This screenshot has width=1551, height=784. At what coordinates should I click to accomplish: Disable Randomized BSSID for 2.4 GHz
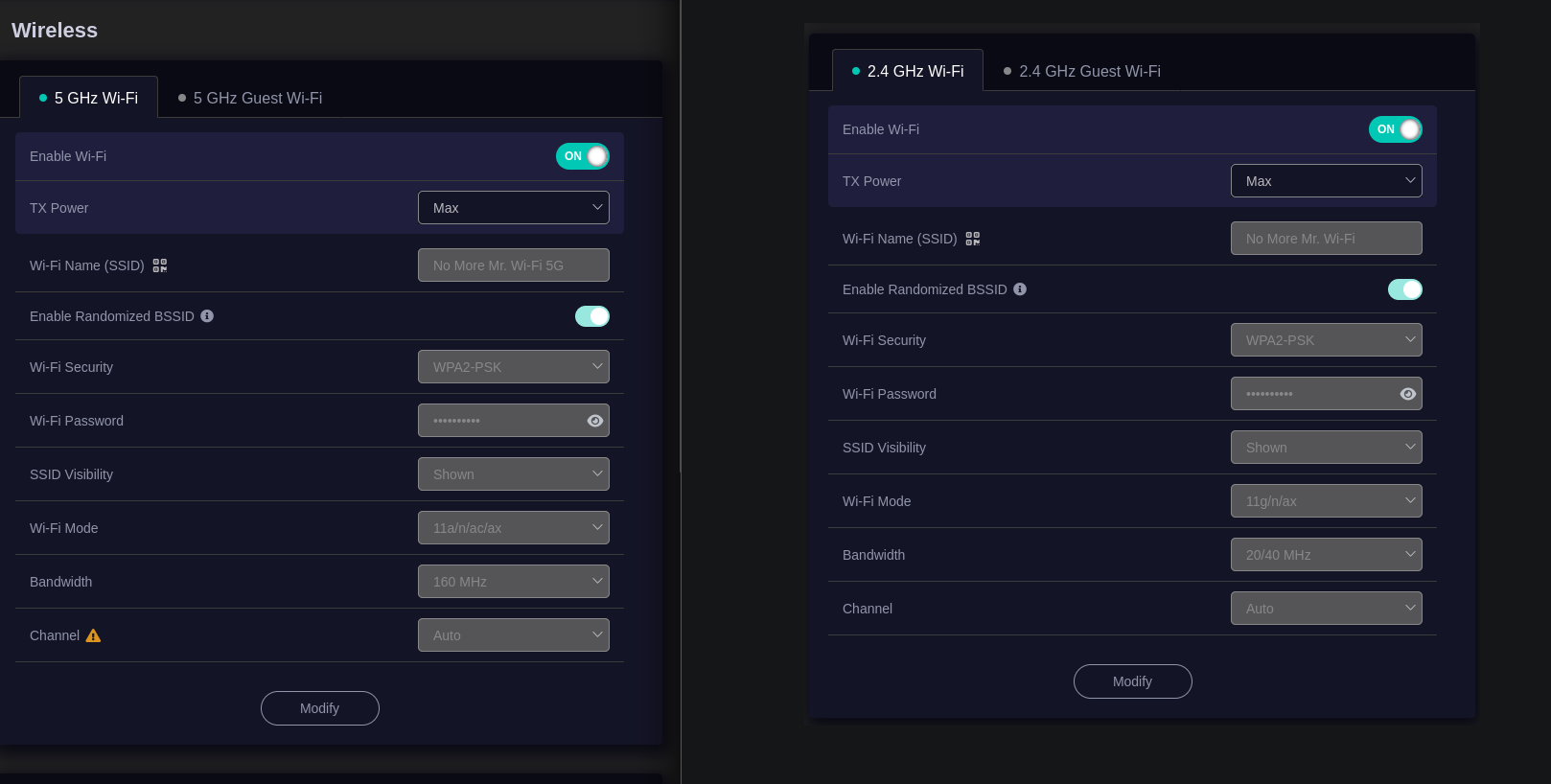1404,289
